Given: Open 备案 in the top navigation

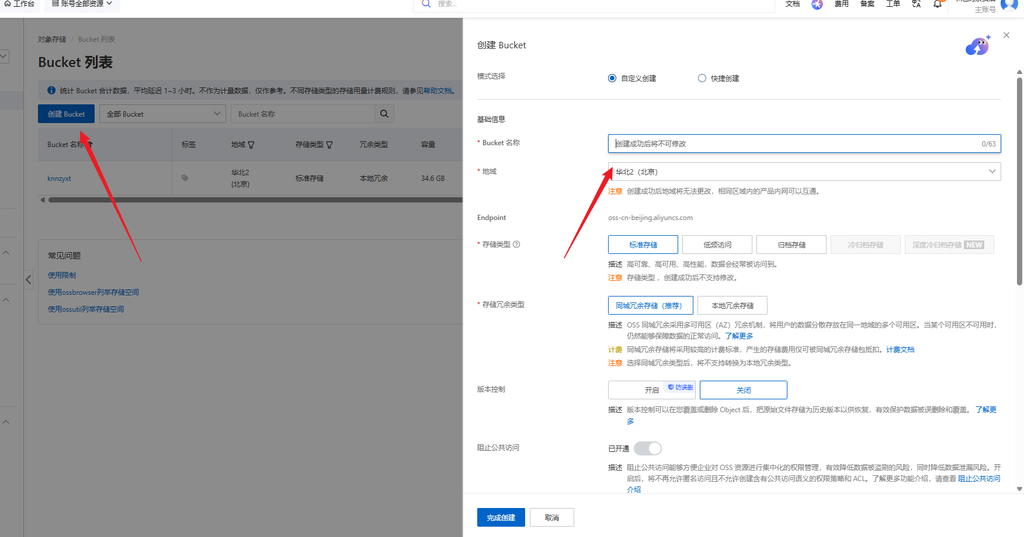Looking at the screenshot, I should (867, 4).
